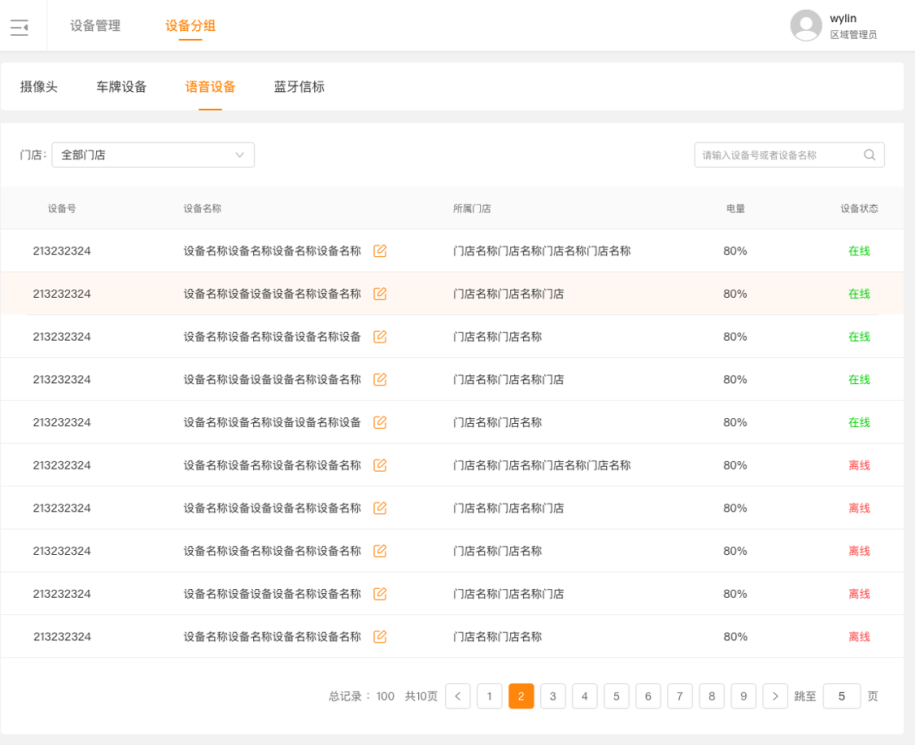Click the sidebar collapse icon at top left
915x745 pixels.
click(x=19, y=26)
